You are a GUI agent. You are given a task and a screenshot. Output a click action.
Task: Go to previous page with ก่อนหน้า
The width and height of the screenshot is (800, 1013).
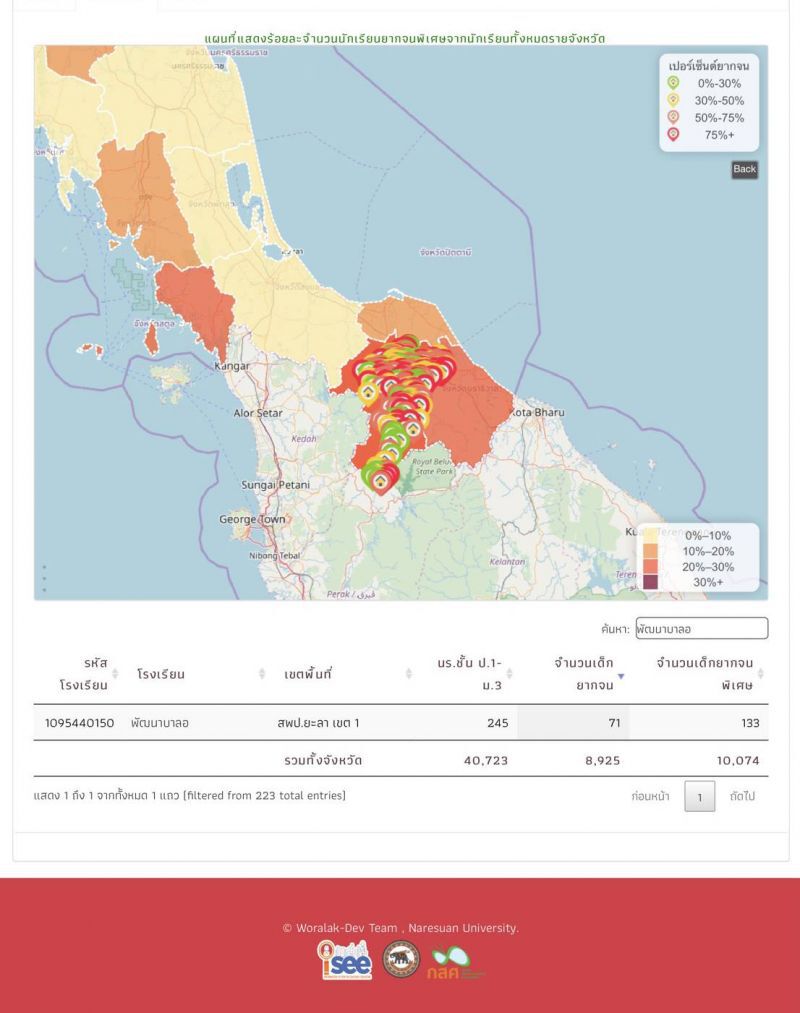pos(650,796)
